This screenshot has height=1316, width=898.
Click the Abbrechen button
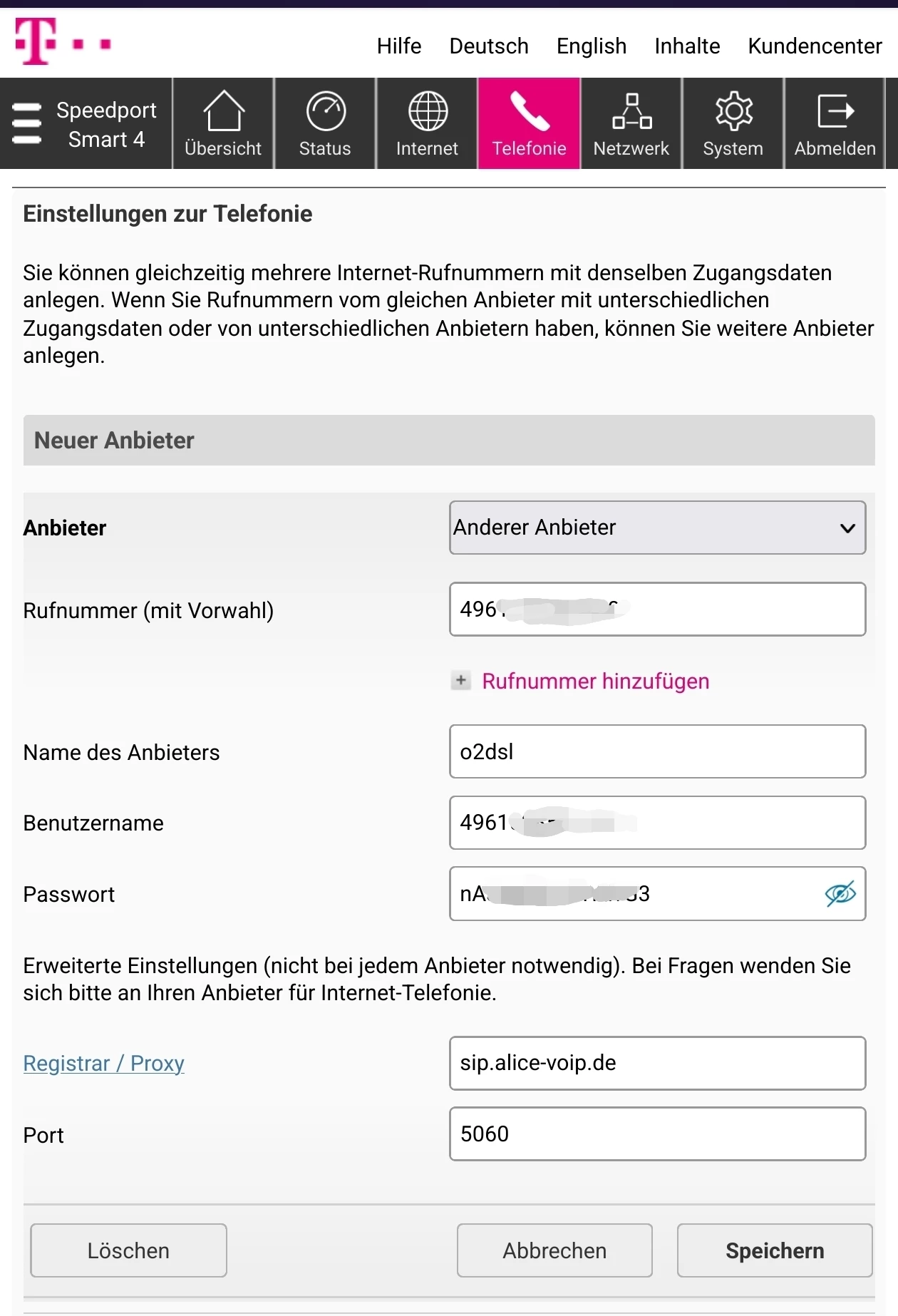point(554,1250)
